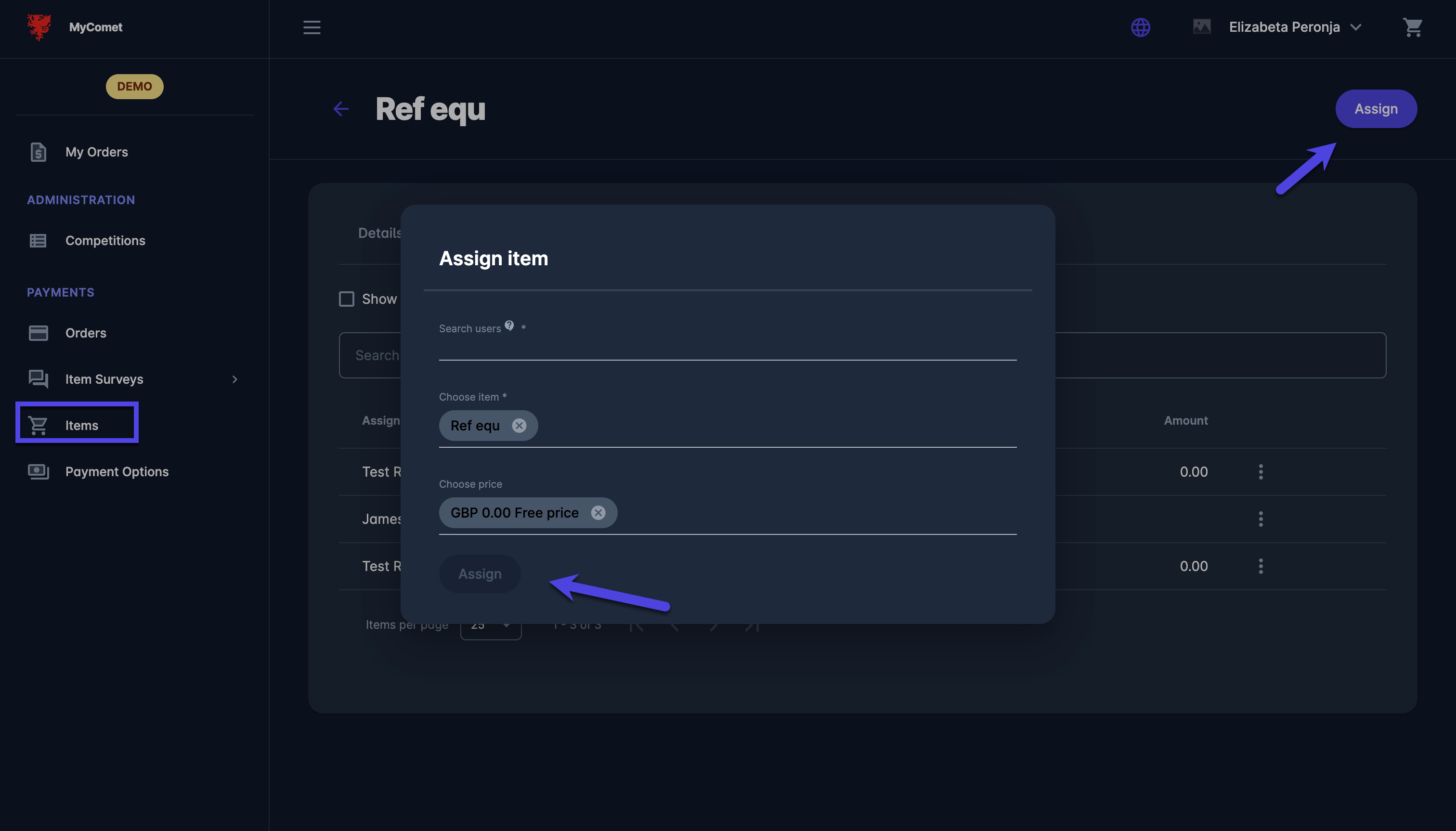The image size is (1456, 831).
Task: Click the Search users help icon
Action: tap(509, 325)
